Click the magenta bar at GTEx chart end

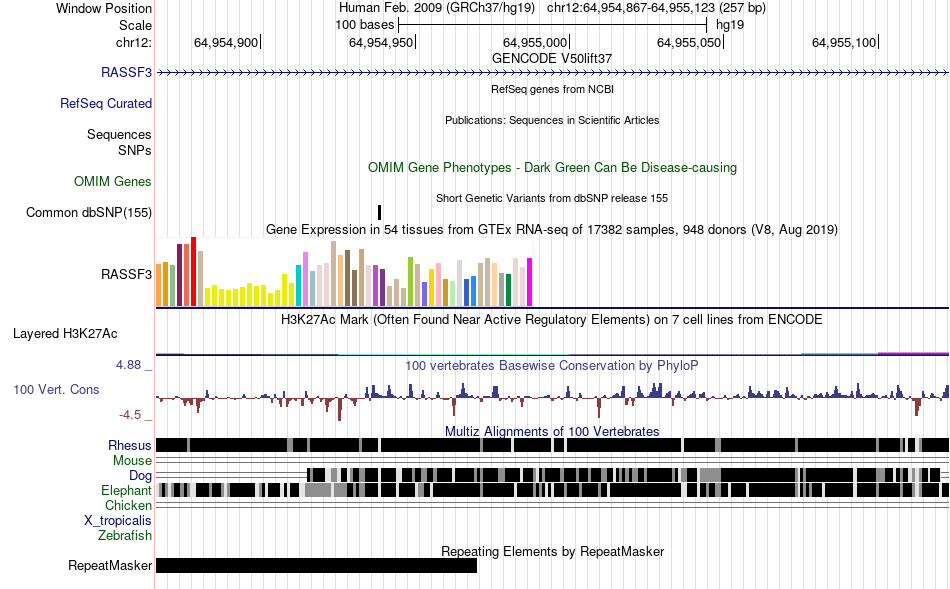(530, 282)
